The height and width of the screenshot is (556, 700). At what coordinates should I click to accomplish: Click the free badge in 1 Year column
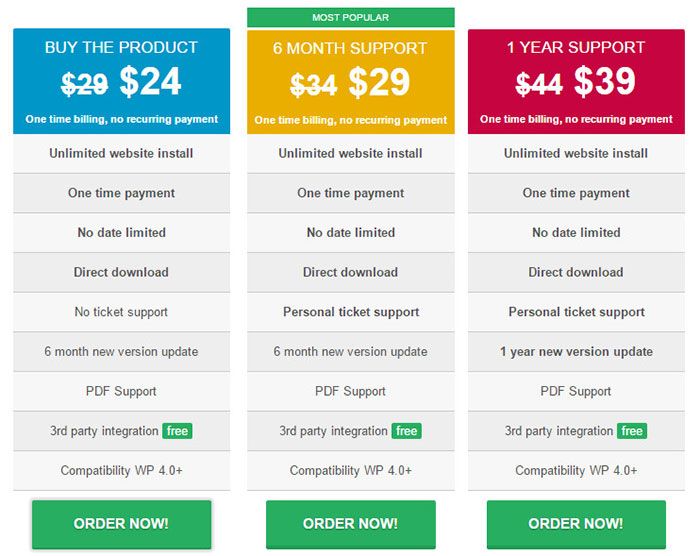[x=632, y=431]
